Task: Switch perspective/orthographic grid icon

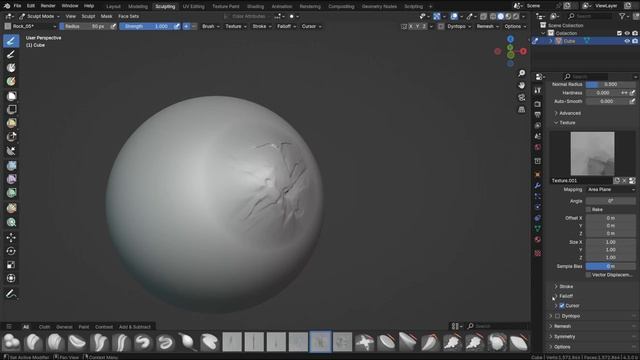Action: point(522,109)
